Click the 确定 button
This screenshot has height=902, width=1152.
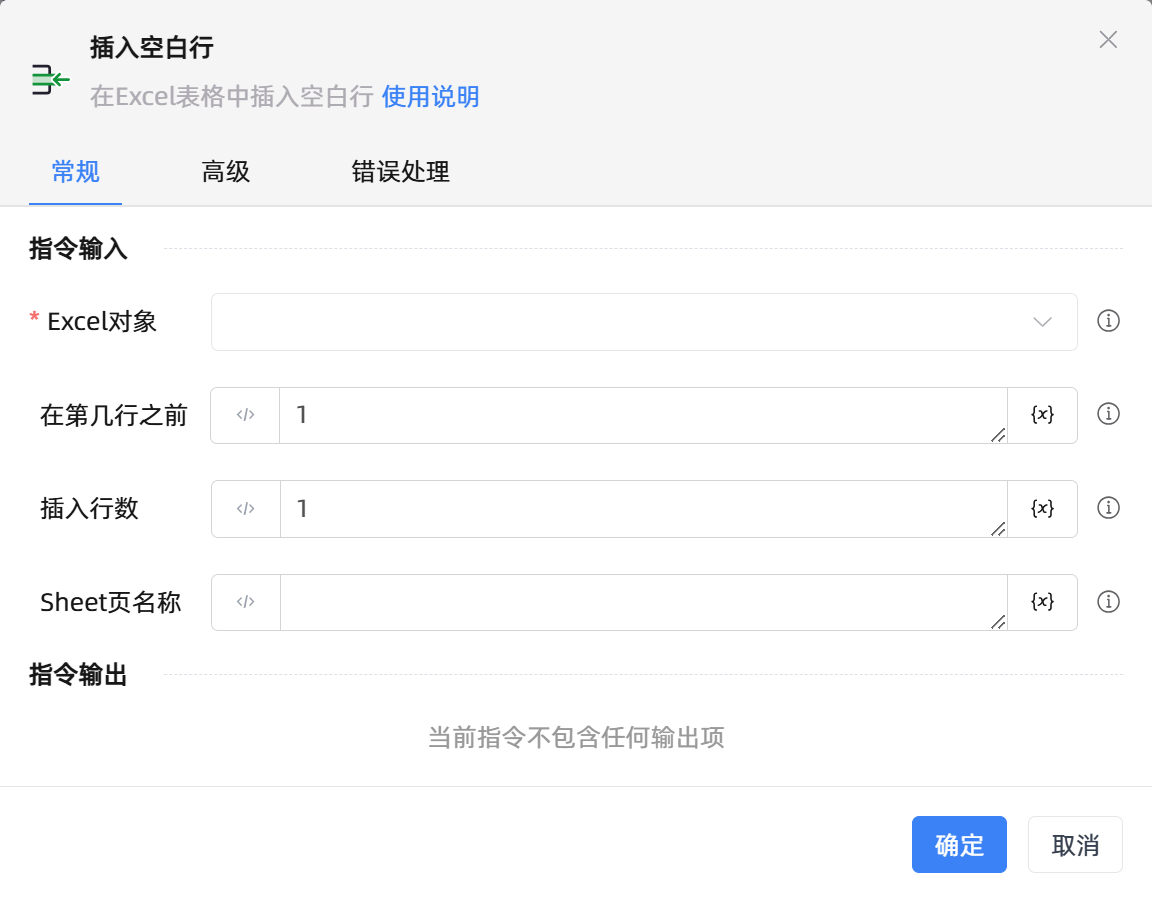[959, 845]
